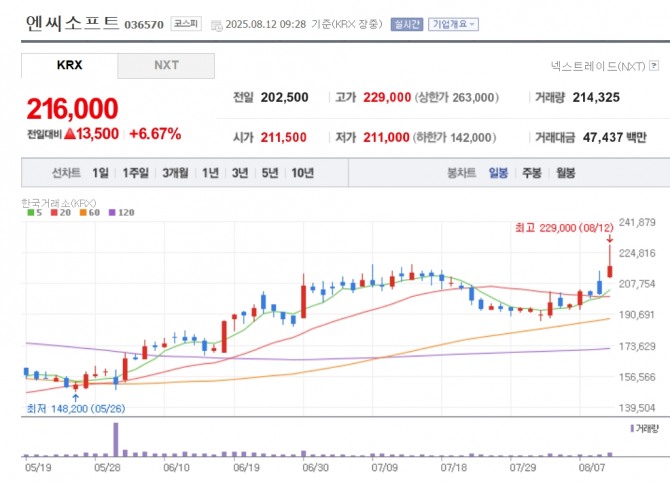Image resolution: width=670 pixels, height=482 pixels.
Task: Select the 5년 line chart period
Action: click(x=270, y=173)
